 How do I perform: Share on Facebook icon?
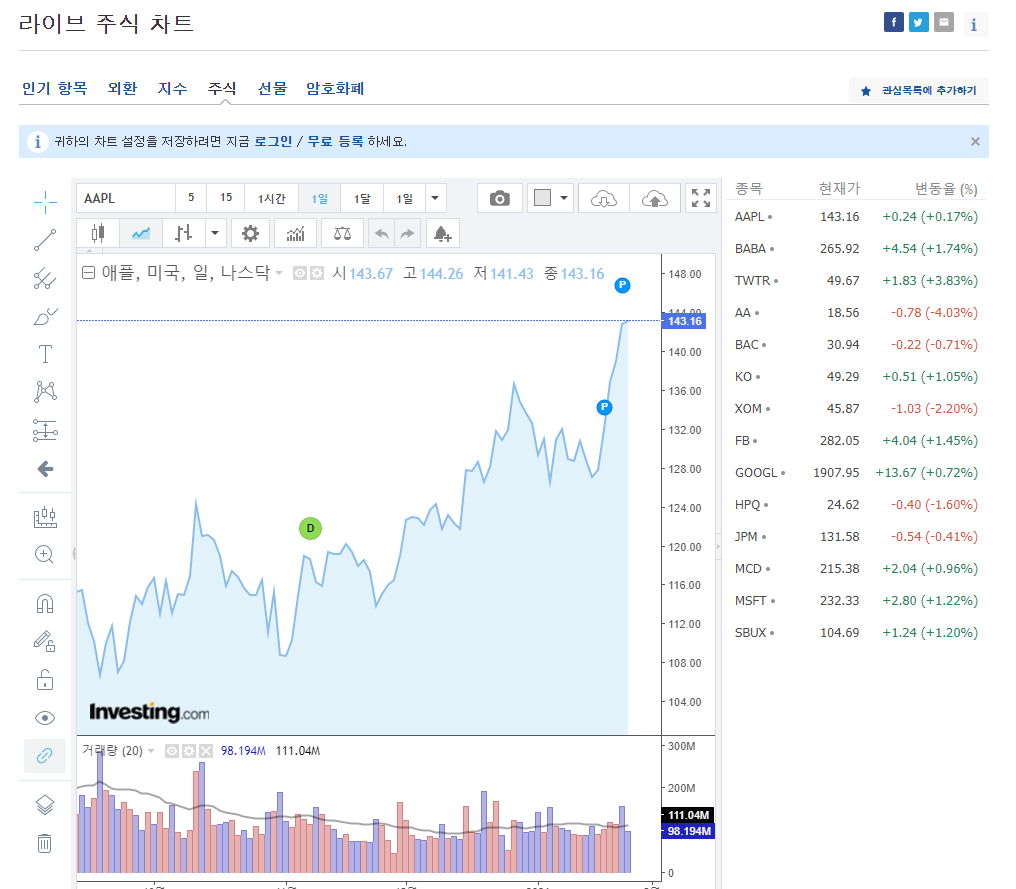tap(894, 23)
